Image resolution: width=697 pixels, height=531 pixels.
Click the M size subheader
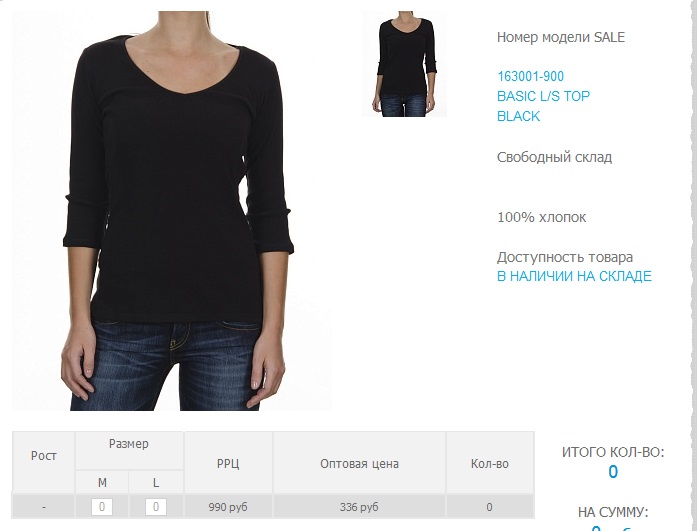click(x=102, y=482)
